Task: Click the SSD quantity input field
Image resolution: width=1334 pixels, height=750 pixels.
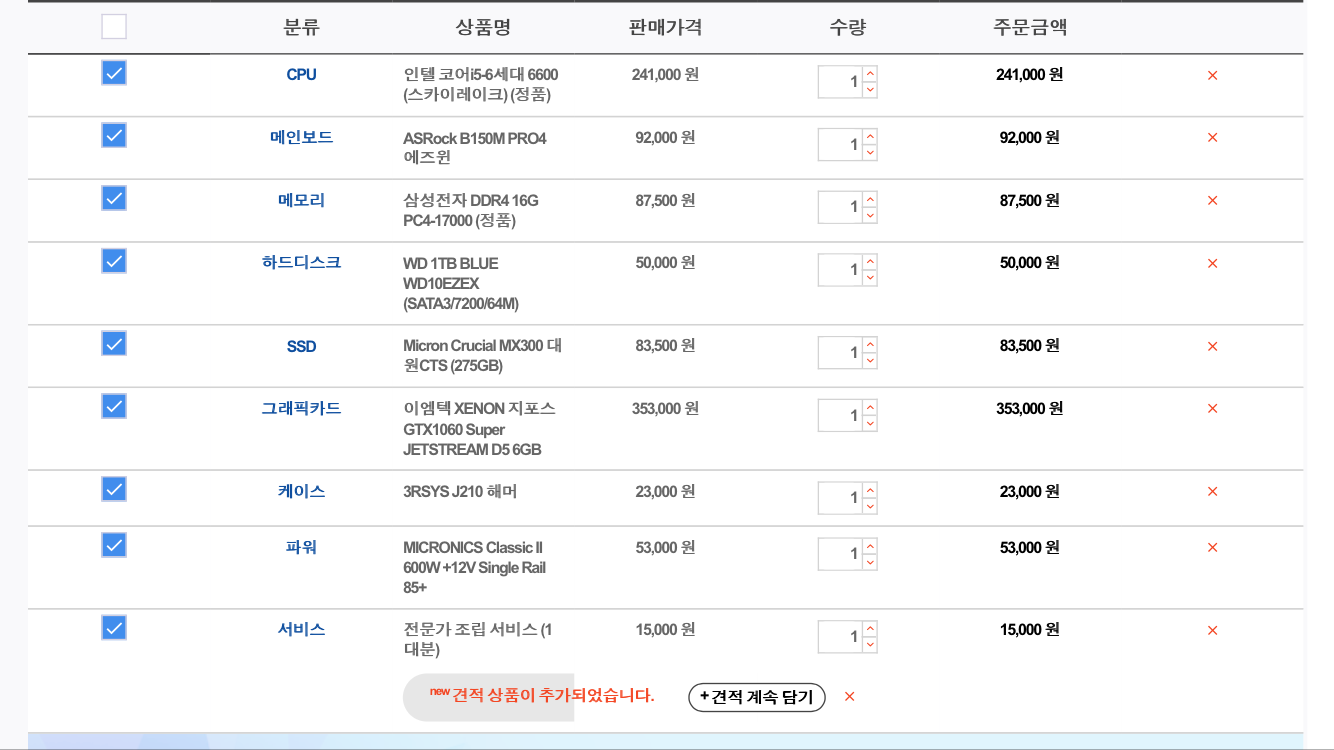Action: click(840, 353)
